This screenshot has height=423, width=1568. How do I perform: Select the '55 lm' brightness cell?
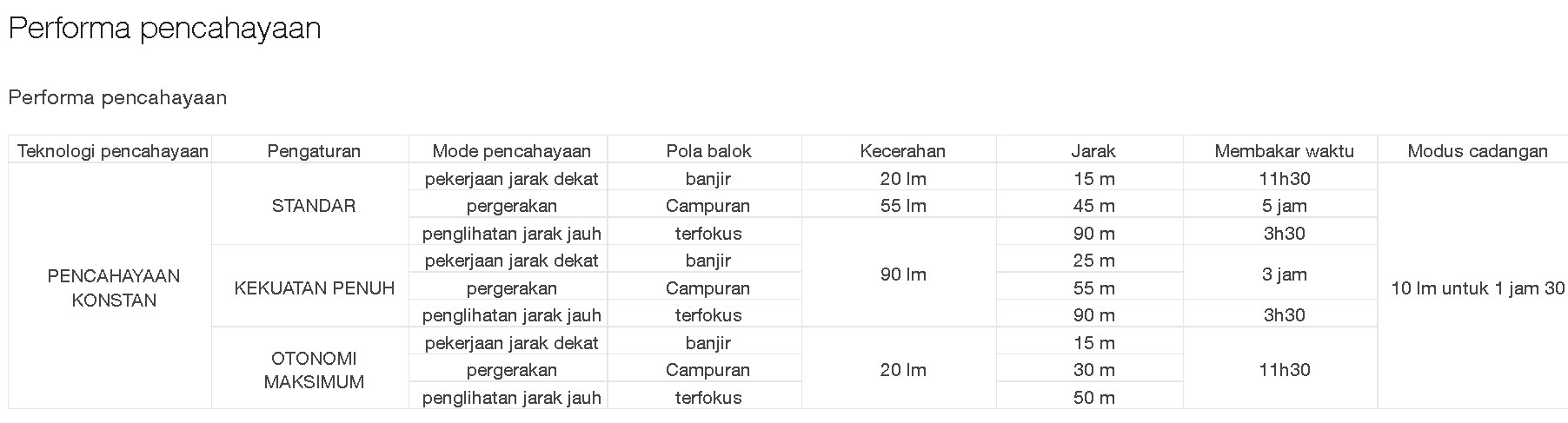click(x=902, y=206)
